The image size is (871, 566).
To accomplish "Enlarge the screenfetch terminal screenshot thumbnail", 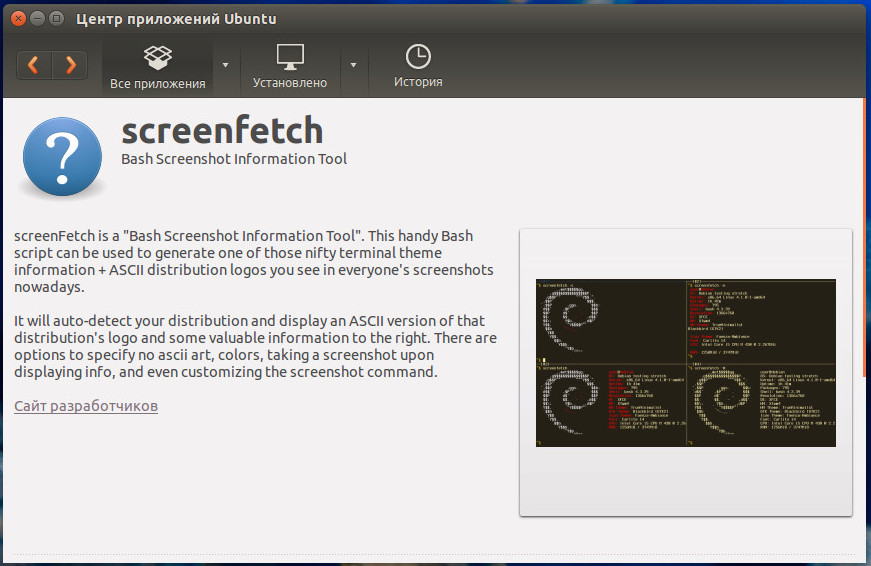I will [685, 363].
